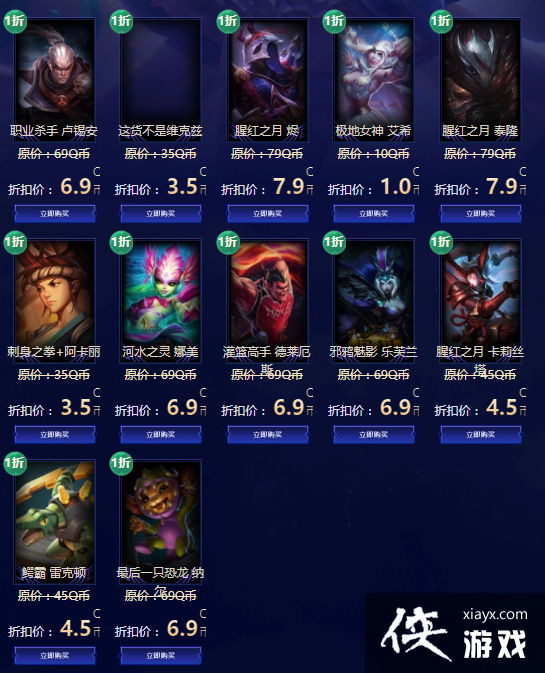The image size is (545, 673).
Task: Open the 鳄霸 雷克顿 skin image
Action: (54, 521)
